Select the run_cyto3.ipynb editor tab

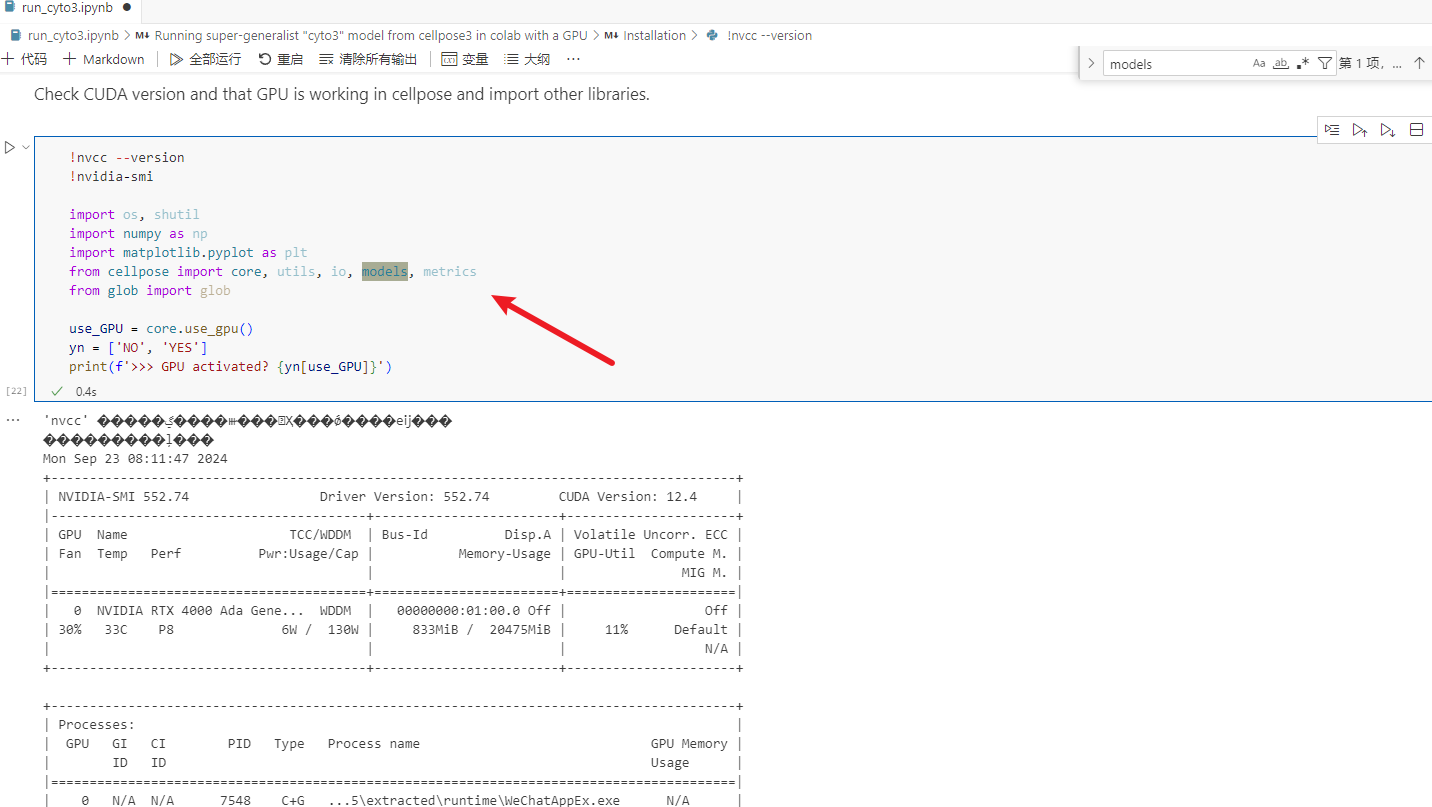pos(66,8)
